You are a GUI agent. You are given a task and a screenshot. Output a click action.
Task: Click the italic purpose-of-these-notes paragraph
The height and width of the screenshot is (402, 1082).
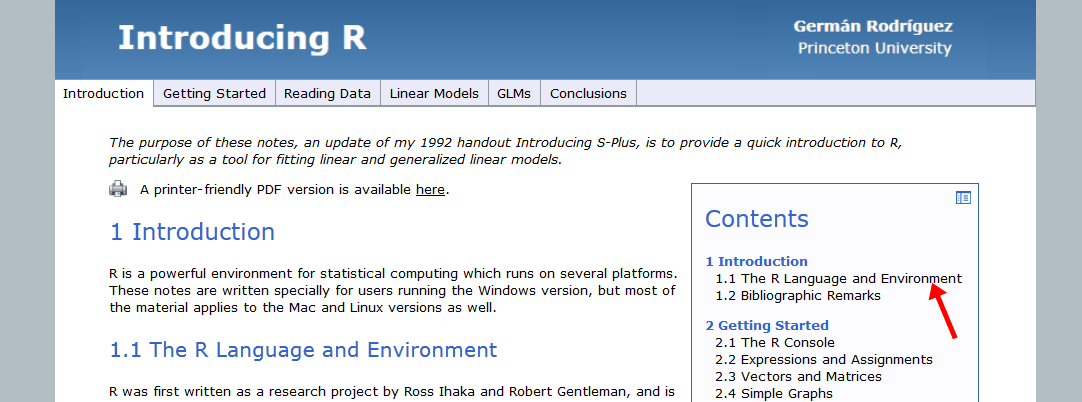click(x=506, y=152)
